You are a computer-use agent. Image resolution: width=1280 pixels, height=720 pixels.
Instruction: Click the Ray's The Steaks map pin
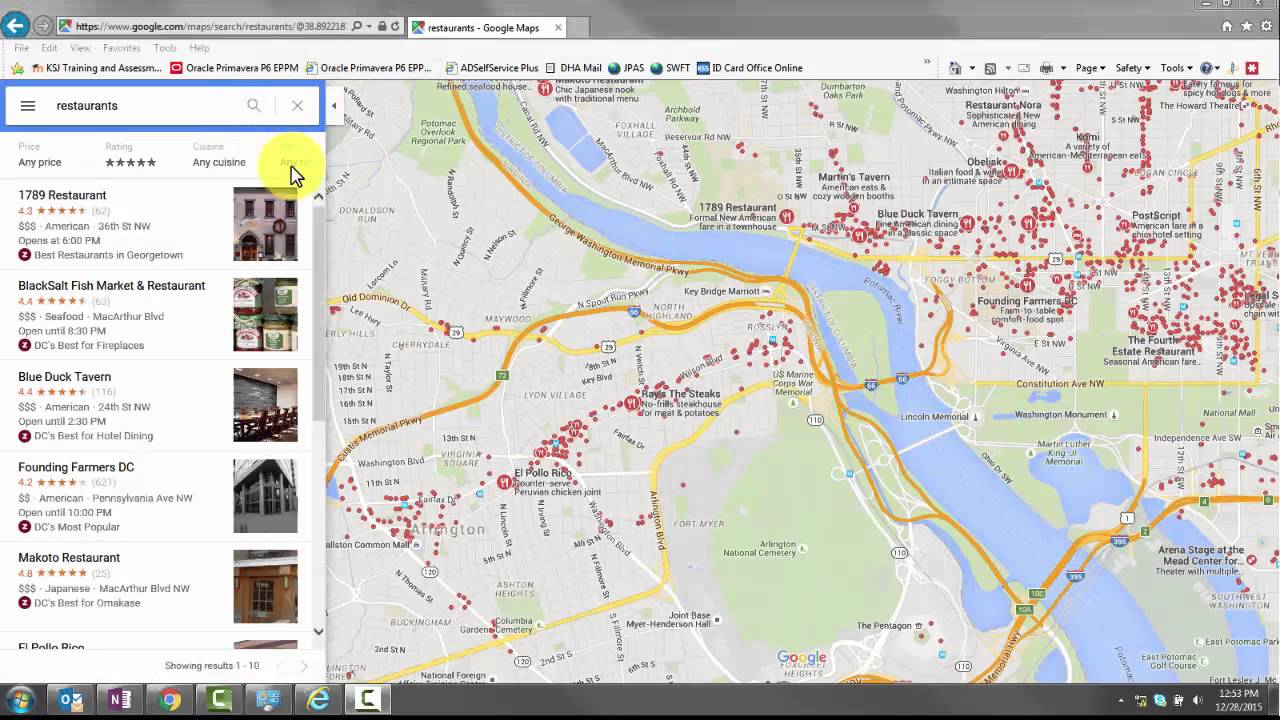point(632,404)
